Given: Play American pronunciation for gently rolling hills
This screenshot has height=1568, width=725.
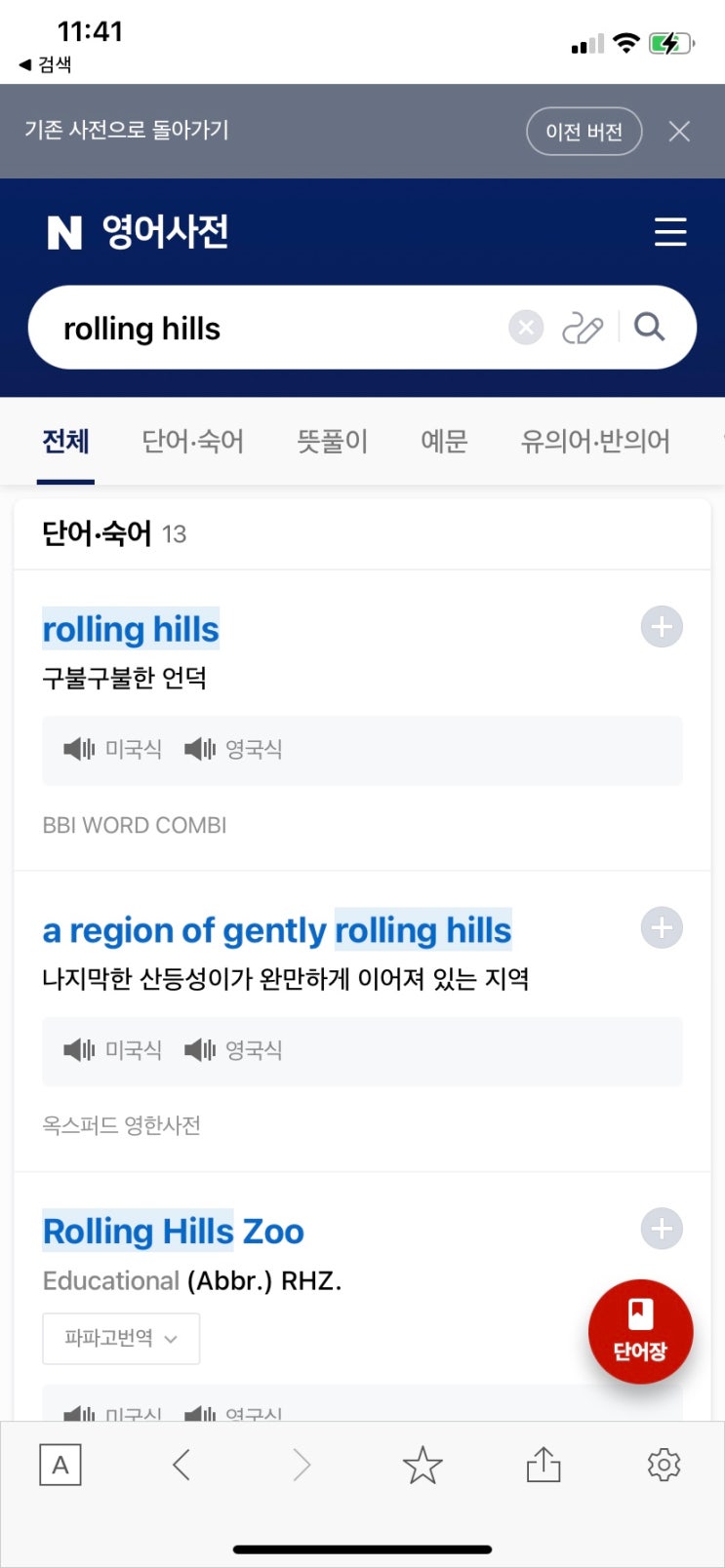Looking at the screenshot, I should [112, 1050].
